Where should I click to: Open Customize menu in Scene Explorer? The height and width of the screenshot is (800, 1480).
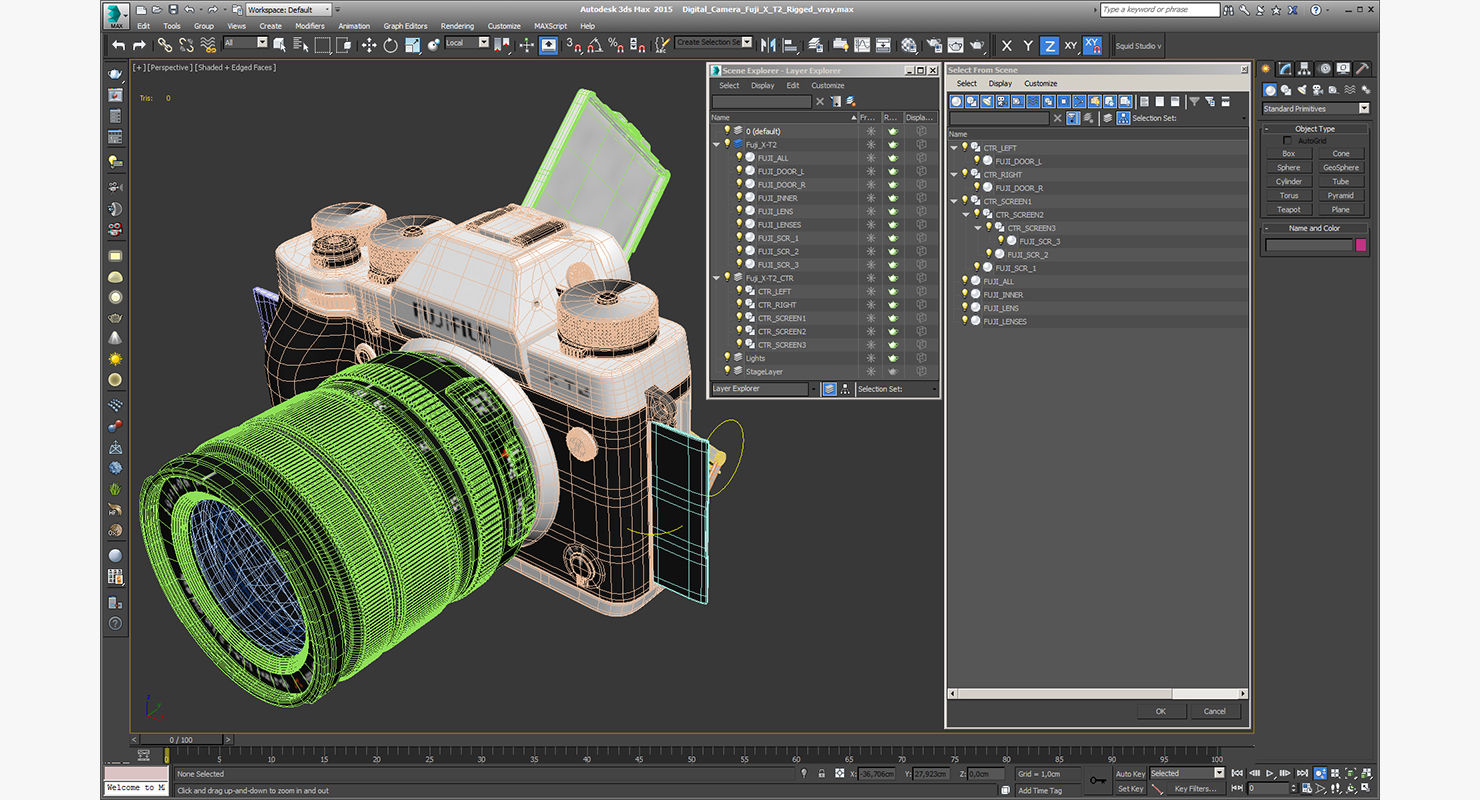pyautogui.click(x=827, y=86)
